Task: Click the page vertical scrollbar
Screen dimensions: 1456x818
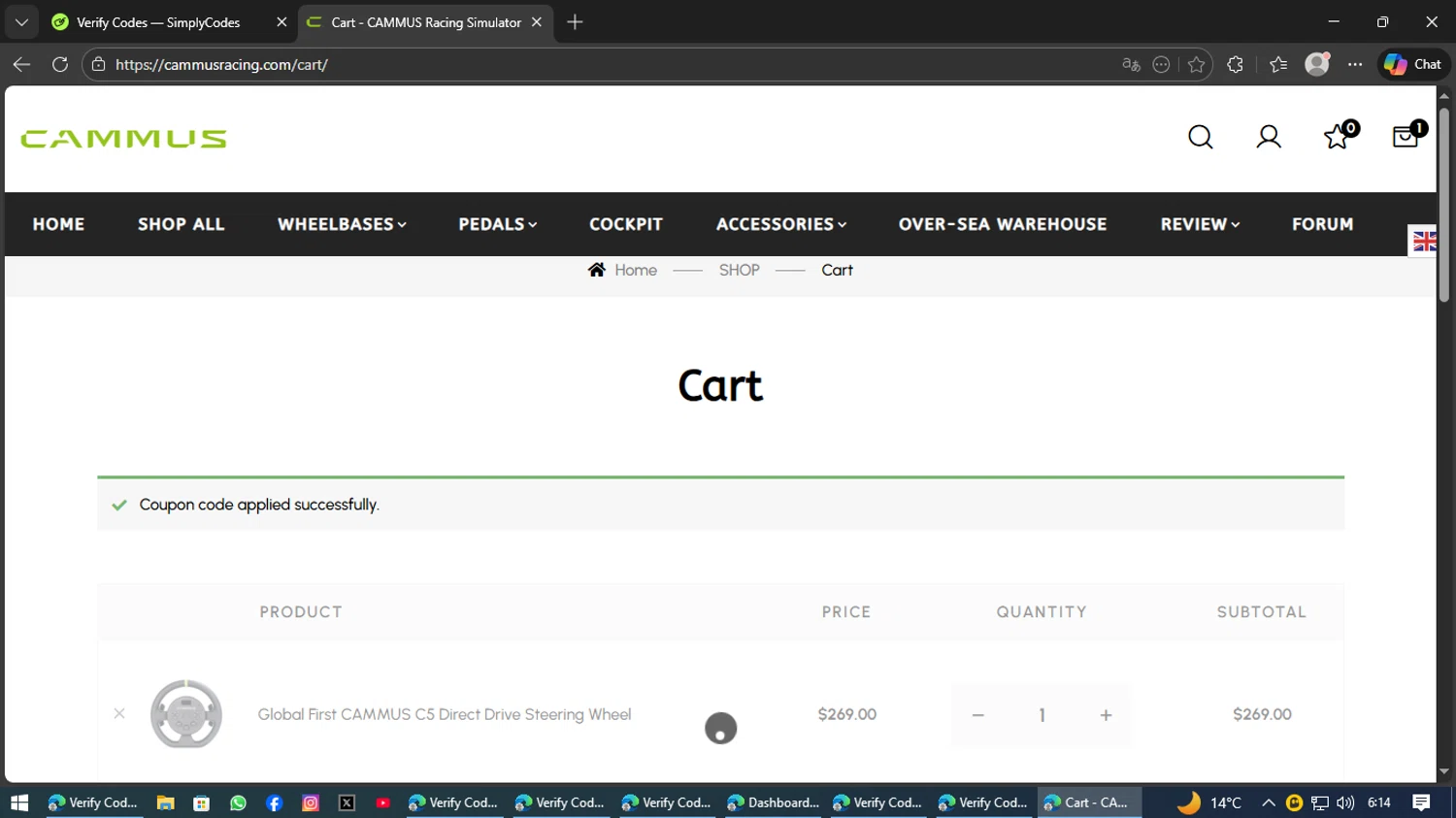Action: [x=1444, y=206]
